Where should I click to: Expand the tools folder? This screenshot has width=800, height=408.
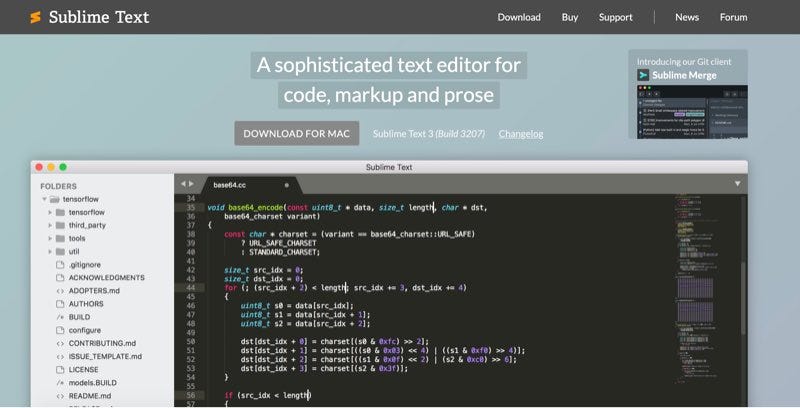click(50, 239)
